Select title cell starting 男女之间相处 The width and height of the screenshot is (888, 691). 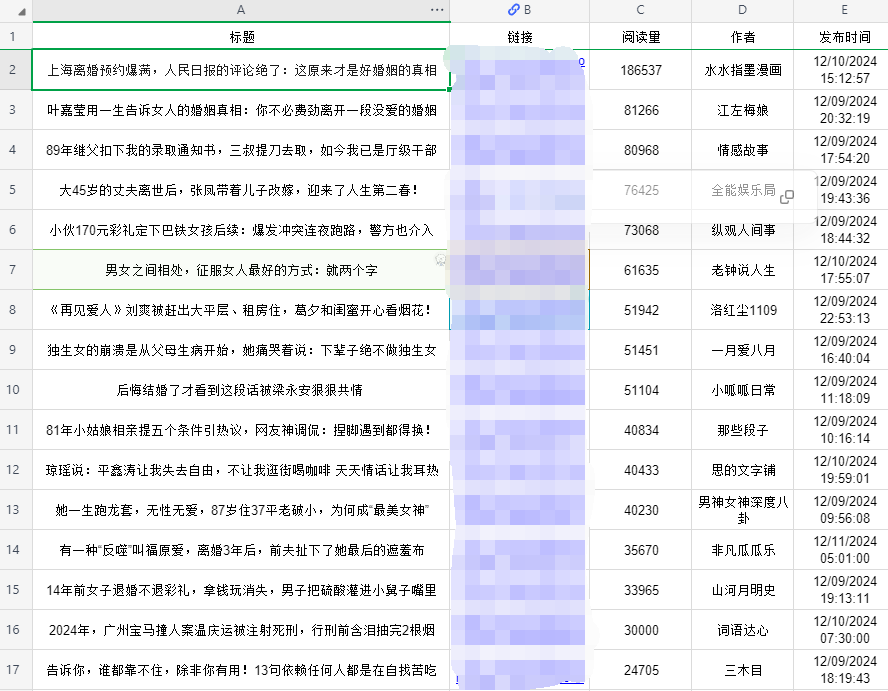coord(241,270)
